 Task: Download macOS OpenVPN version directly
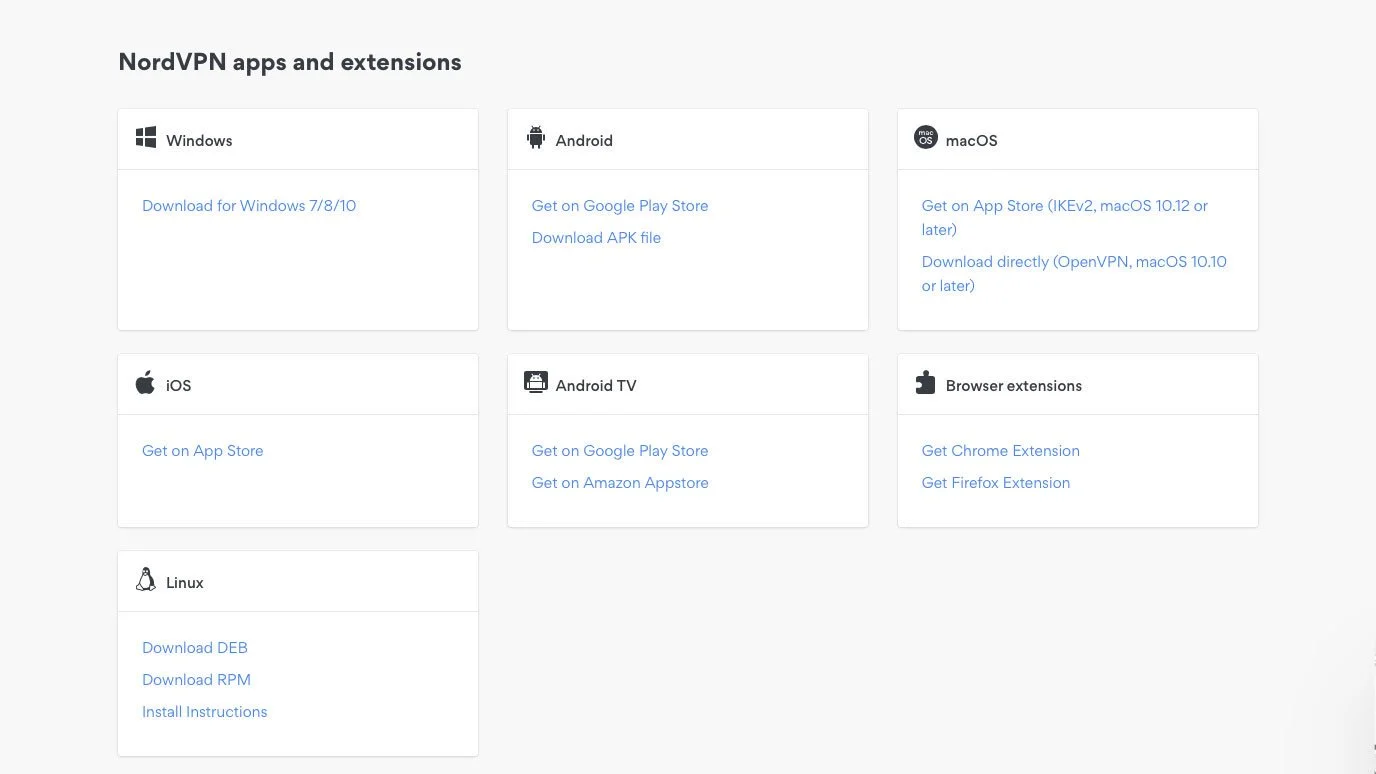(x=1073, y=262)
